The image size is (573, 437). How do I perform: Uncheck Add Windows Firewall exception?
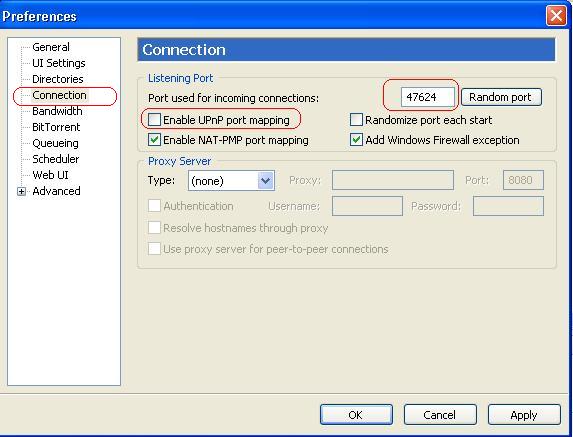click(x=356, y=140)
